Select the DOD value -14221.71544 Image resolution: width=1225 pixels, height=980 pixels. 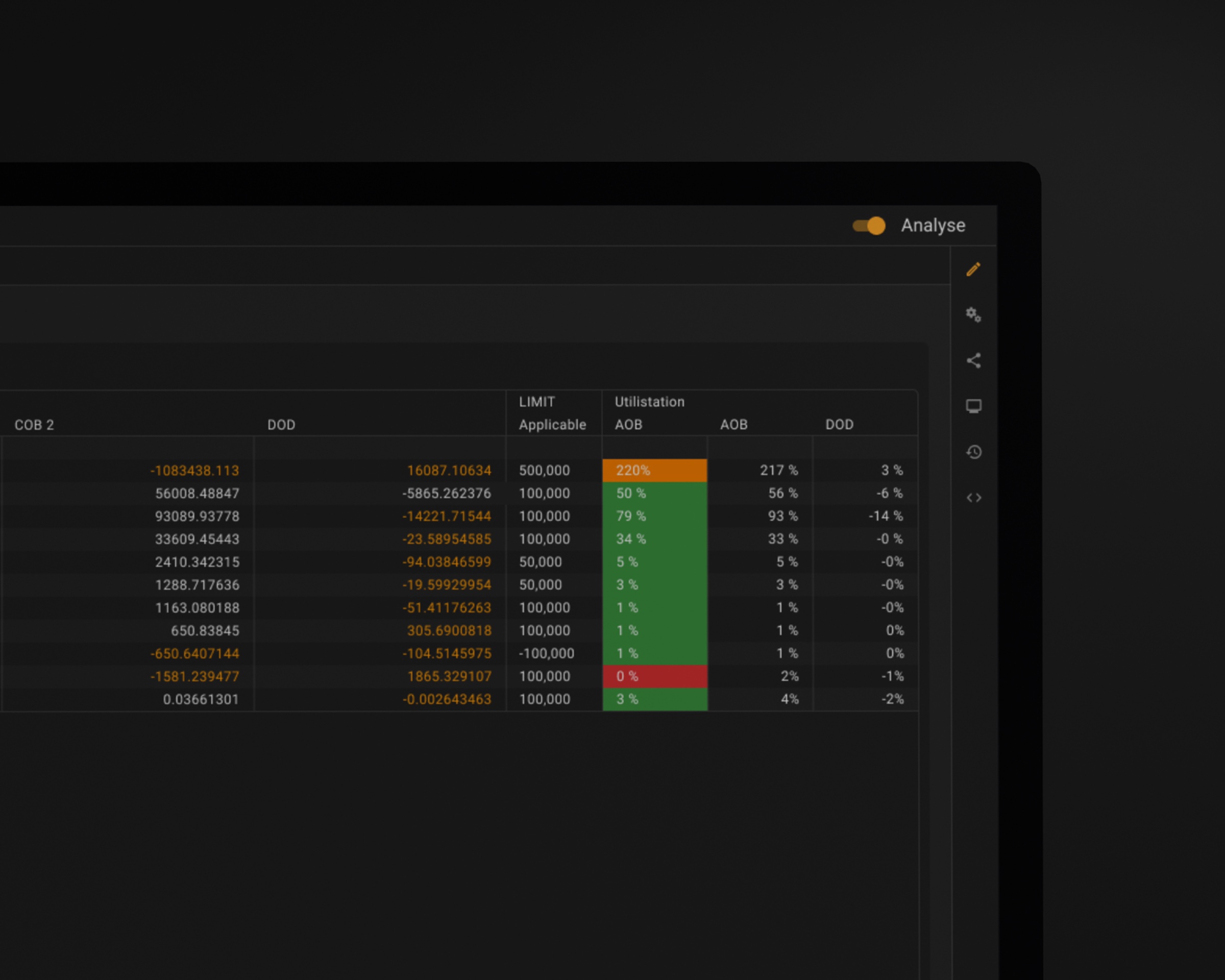(447, 516)
